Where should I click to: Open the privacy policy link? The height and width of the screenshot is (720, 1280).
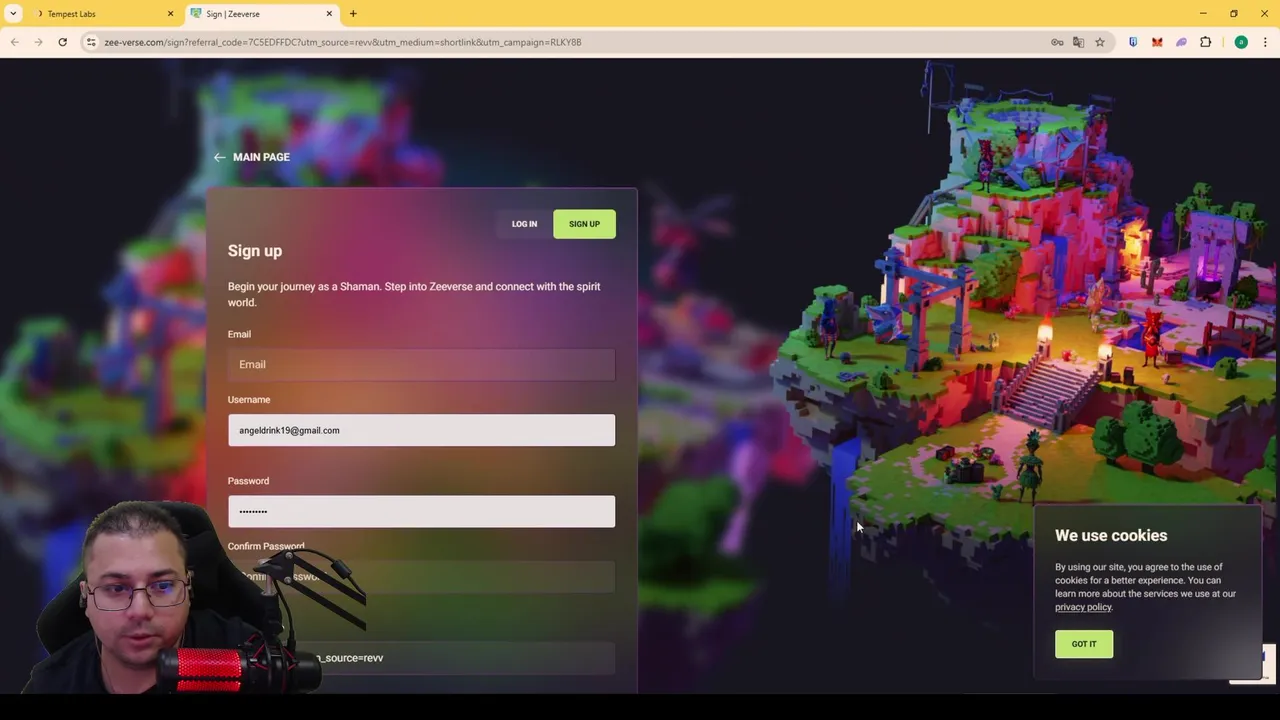tap(1083, 607)
